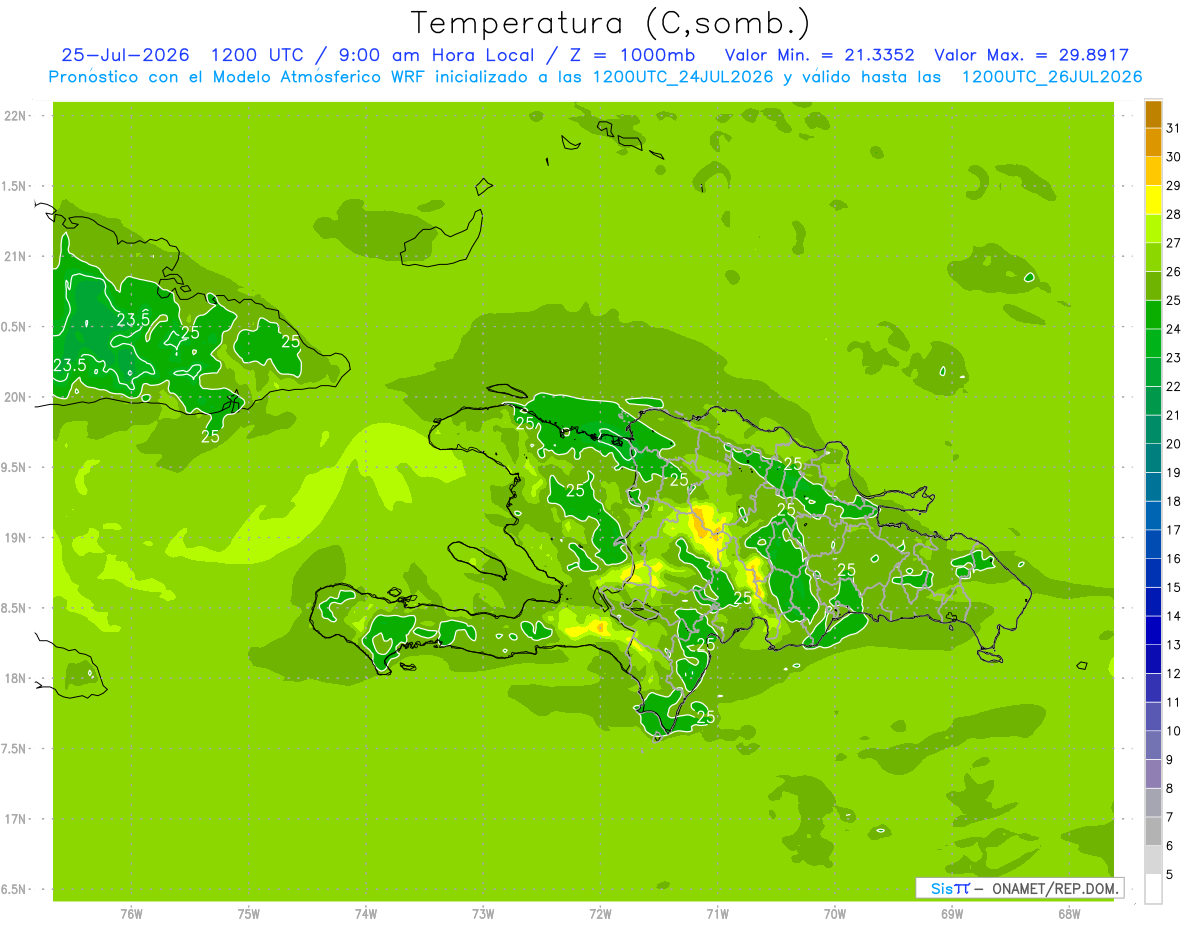Click the '17N' latitude axis label
The height and width of the screenshot is (927, 1200).
[x=15, y=819]
